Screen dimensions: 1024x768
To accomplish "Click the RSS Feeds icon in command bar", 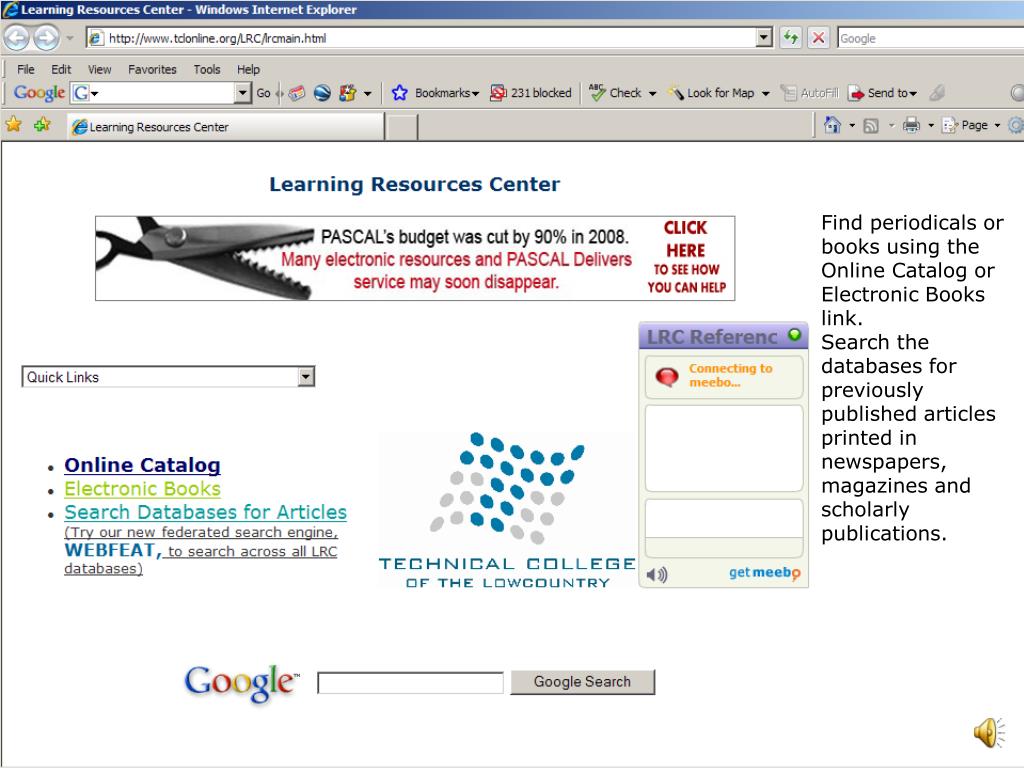I will click(x=871, y=125).
